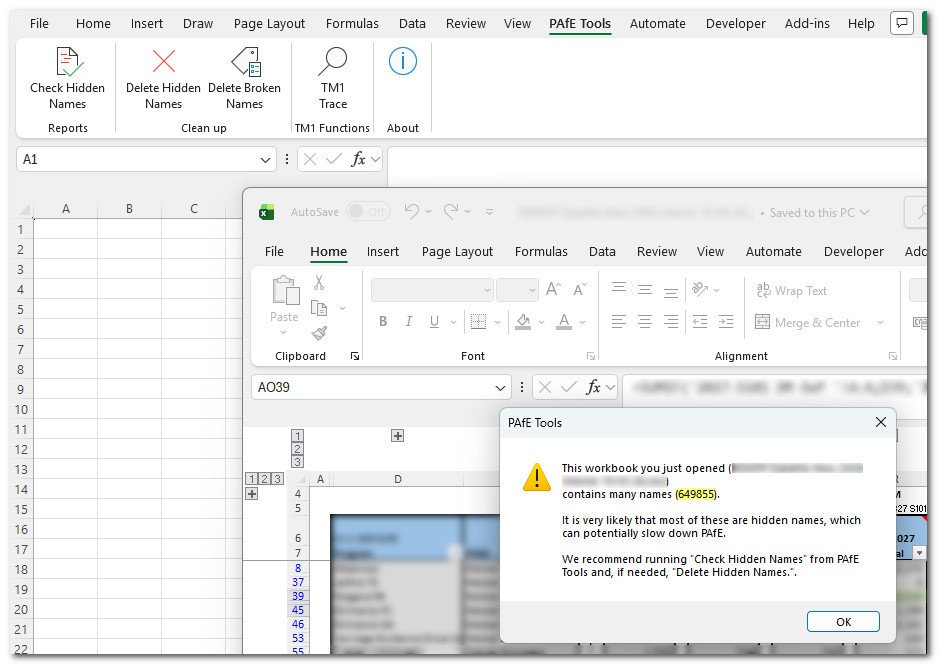The width and height of the screenshot is (938, 665).
Task: Click outline level 1 button above columns
Action: tap(297, 435)
